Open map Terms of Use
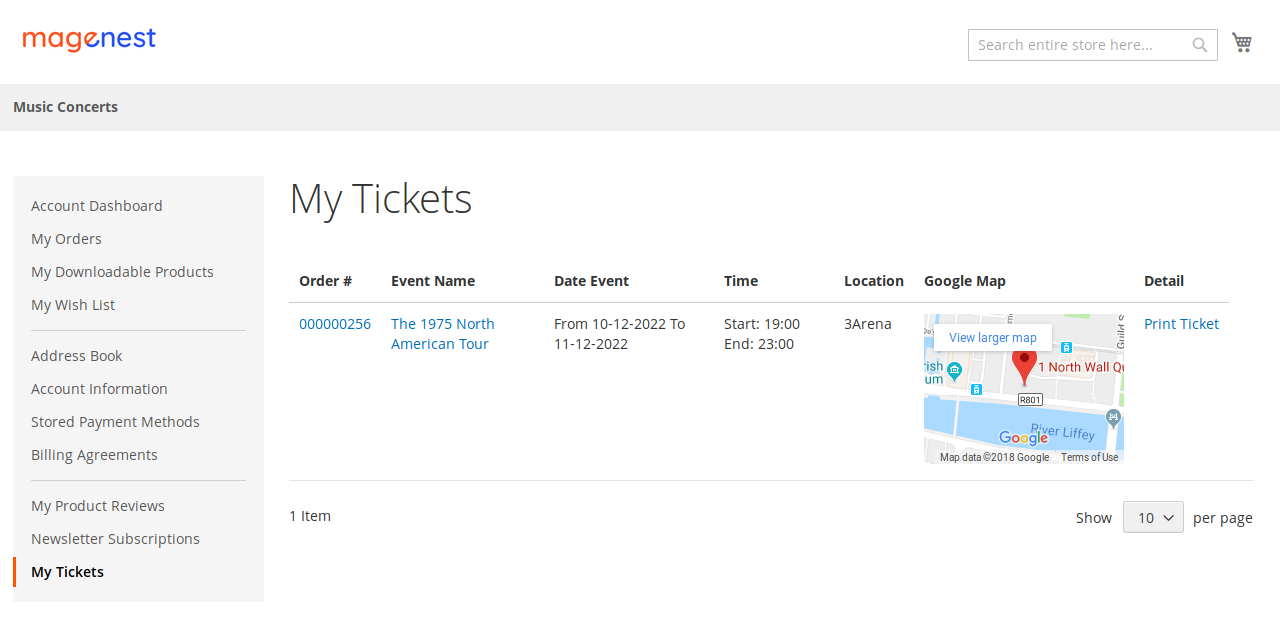The image size is (1280, 622). coord(1090,457)
